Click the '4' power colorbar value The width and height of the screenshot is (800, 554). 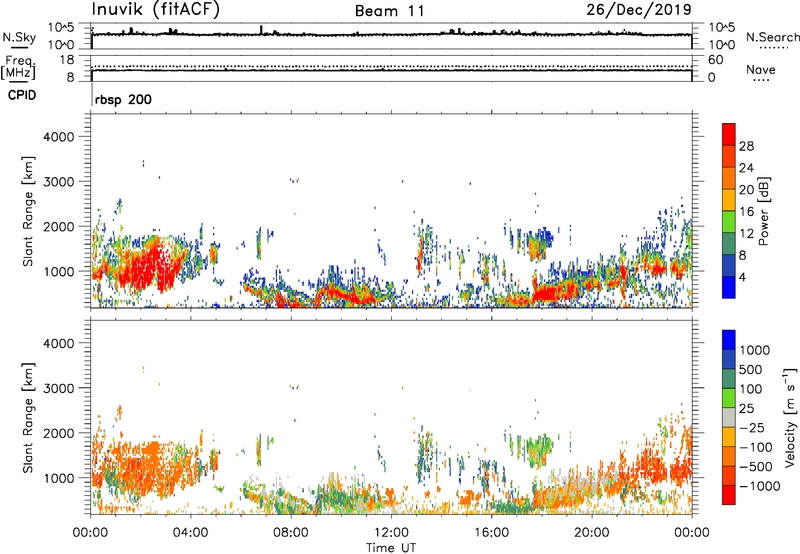742,278
